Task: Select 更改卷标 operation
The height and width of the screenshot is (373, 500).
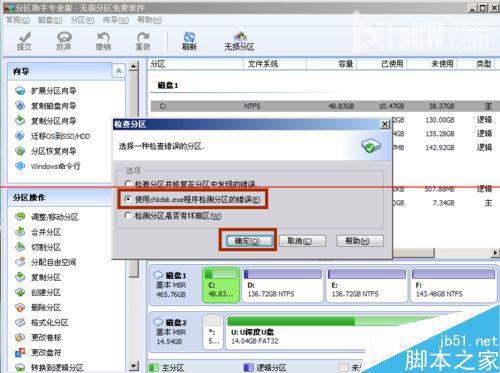Action: pyautogui.click(x=46, y=337)
